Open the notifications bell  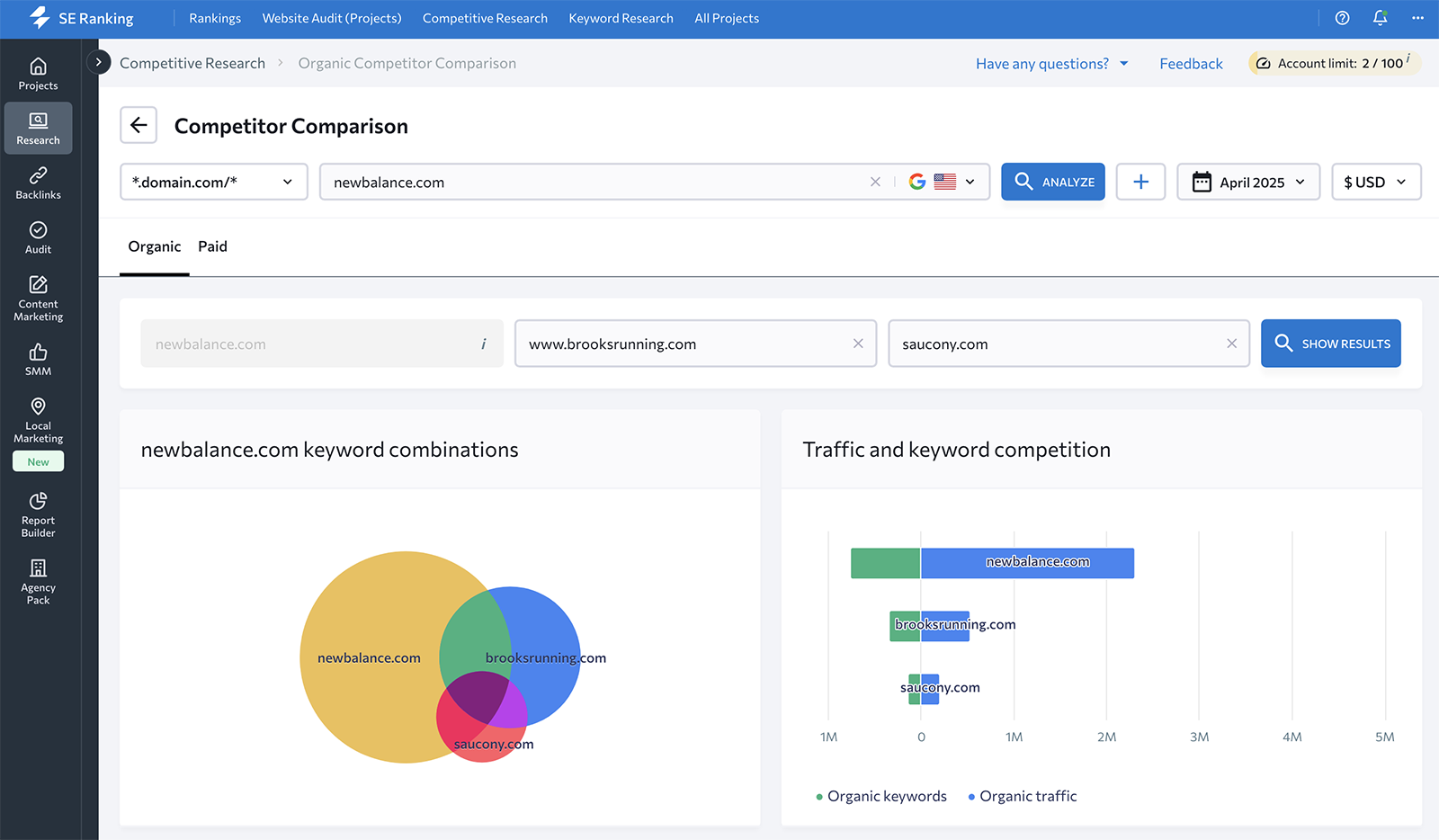pyautogui.click(x=1380, y=18)
